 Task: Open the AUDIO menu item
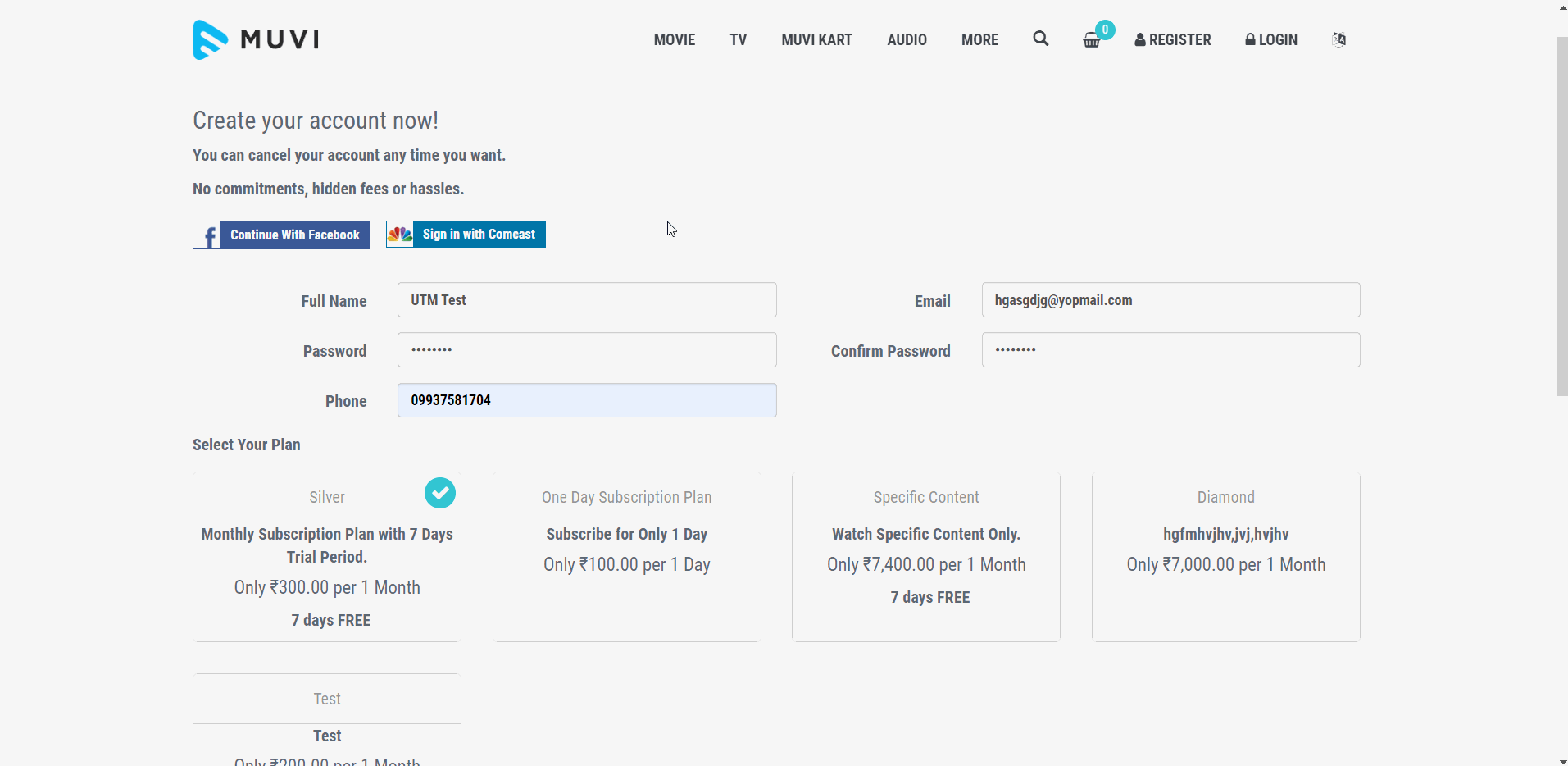pos(907,39)
